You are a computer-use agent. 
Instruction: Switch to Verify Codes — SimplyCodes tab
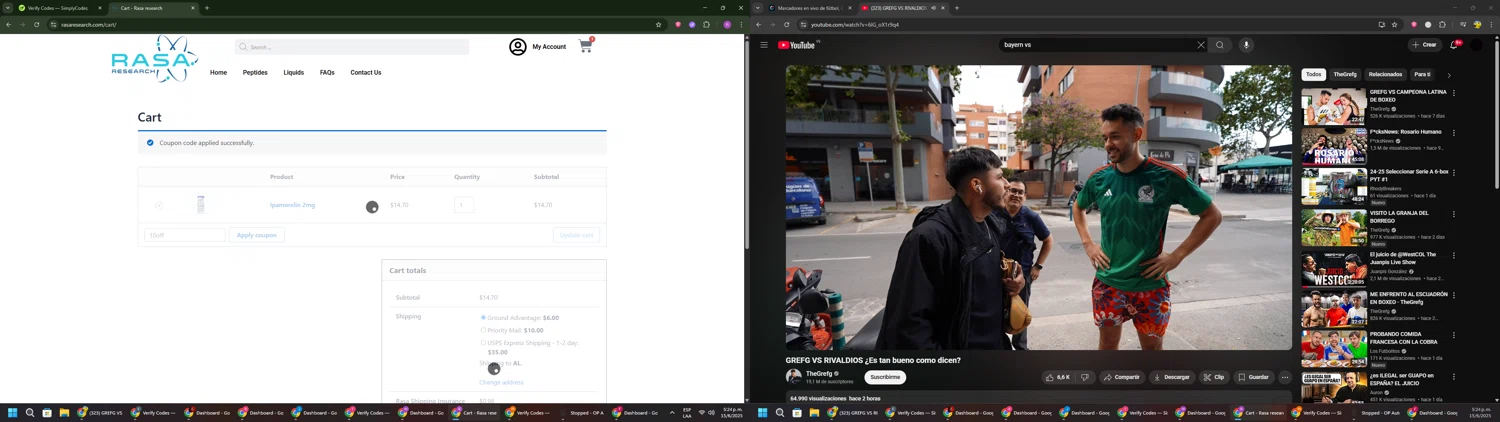(x=60, y=8)
